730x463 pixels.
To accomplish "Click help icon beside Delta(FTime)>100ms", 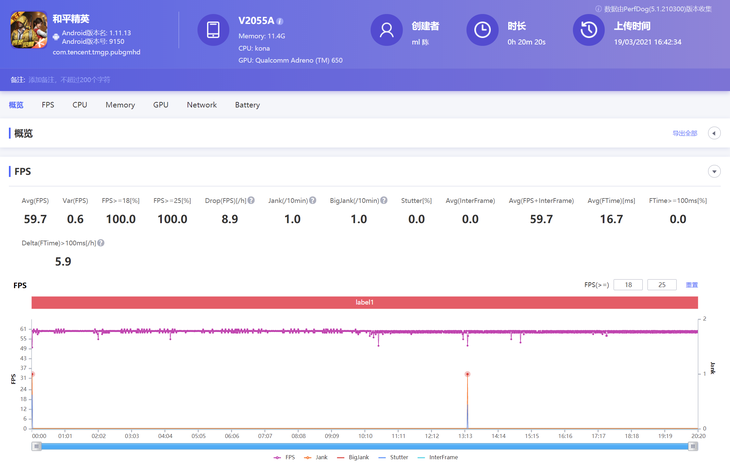I will [101, 243].
